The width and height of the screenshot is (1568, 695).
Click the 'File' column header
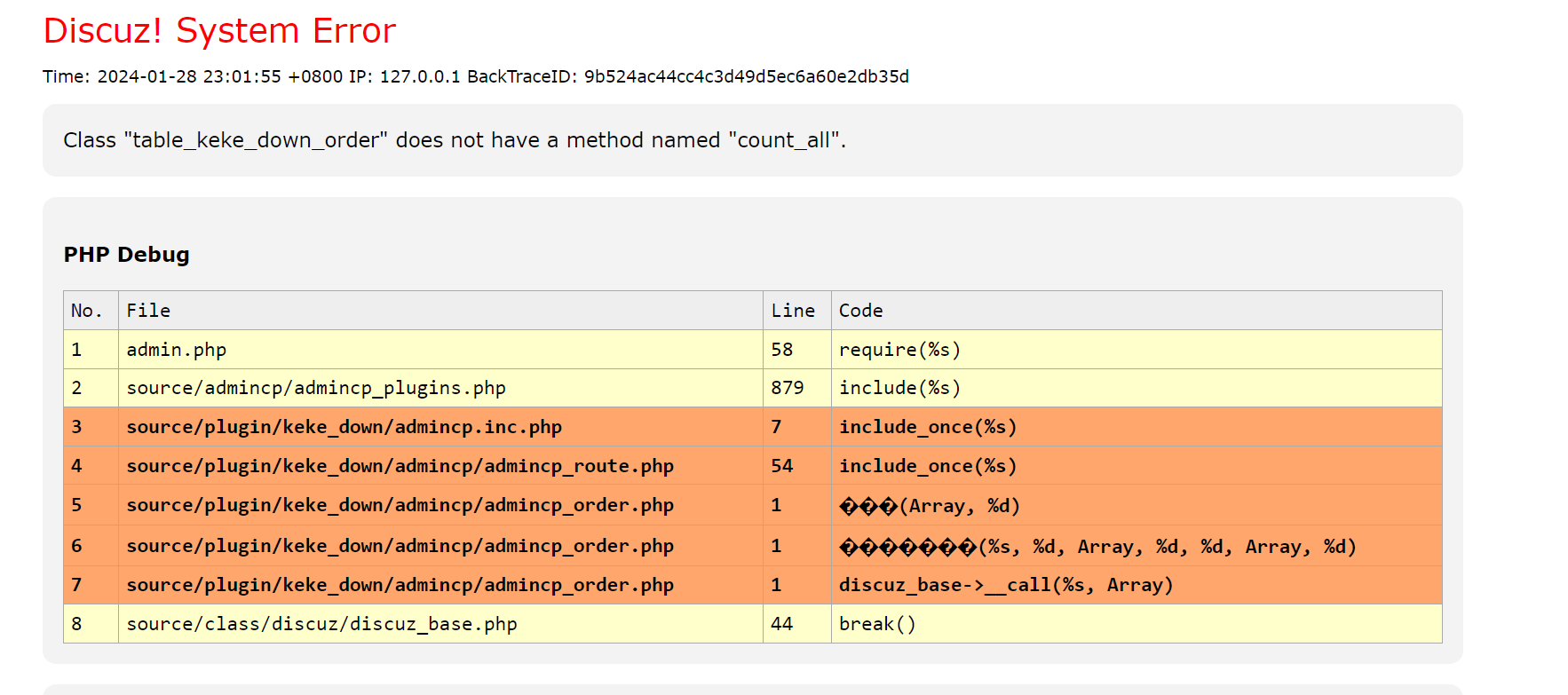coord(440,311)
